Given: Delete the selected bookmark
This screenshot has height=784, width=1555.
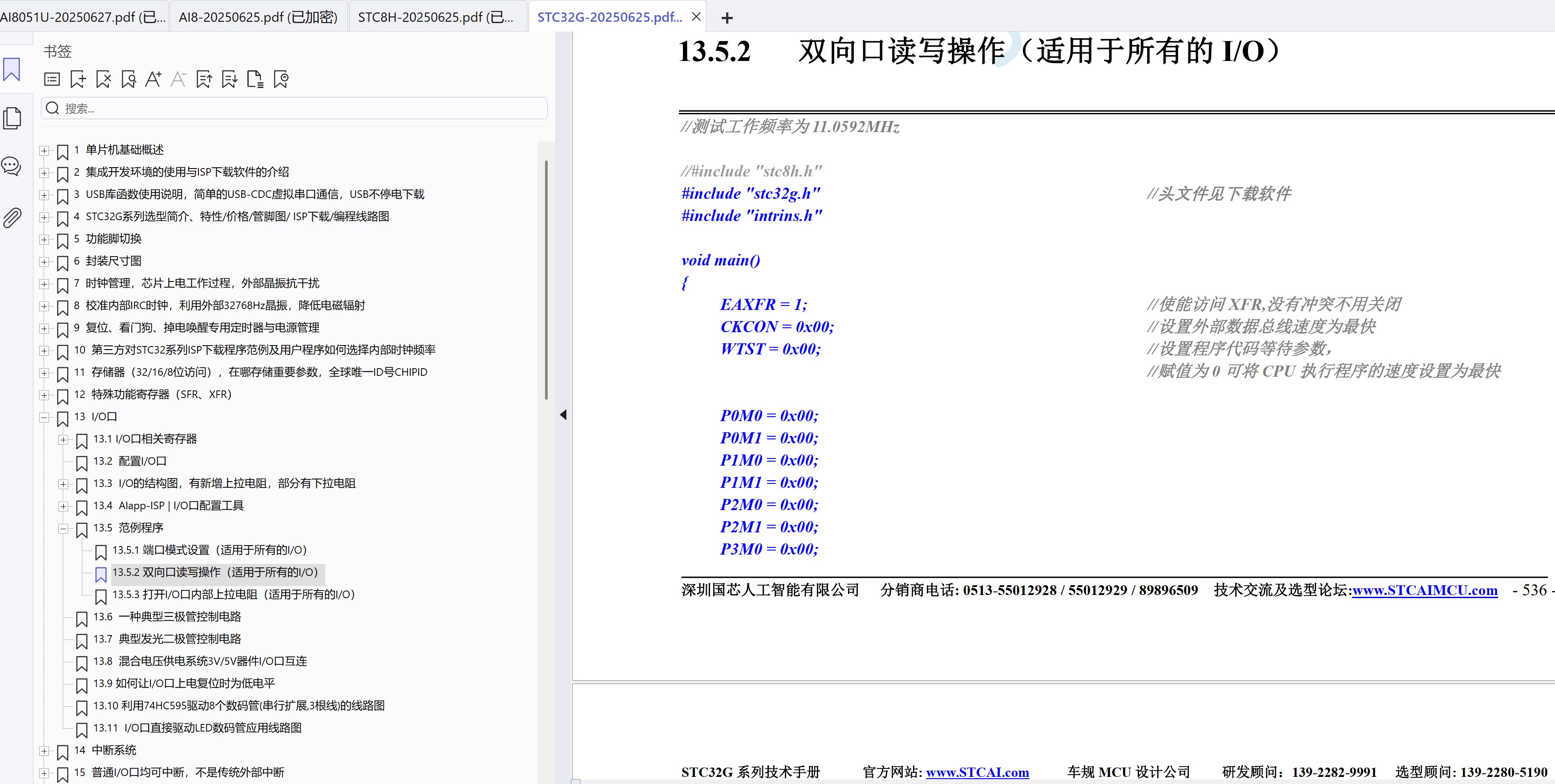Looking at the screenshot, I should pyautogui.click(x=103, y=79).
